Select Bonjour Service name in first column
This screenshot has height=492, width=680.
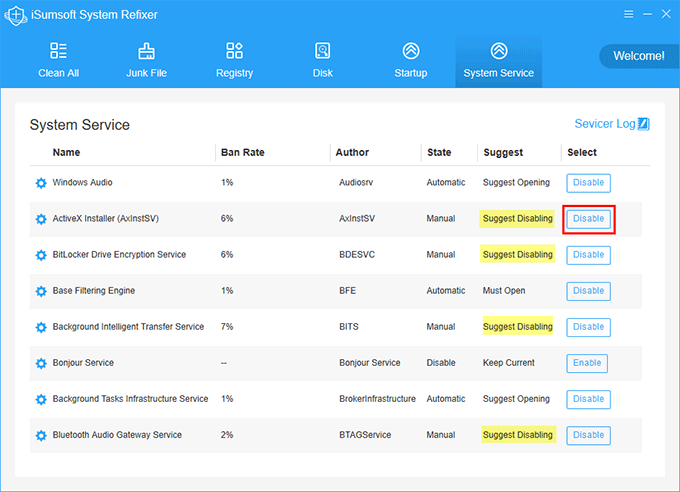click(83, 363)
